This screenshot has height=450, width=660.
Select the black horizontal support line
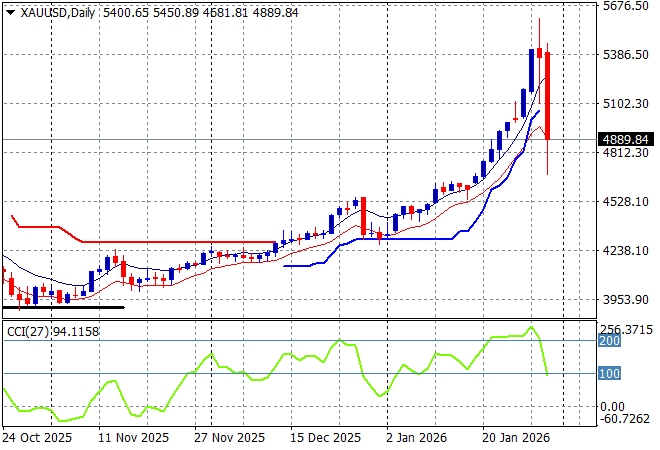[65, 307]
